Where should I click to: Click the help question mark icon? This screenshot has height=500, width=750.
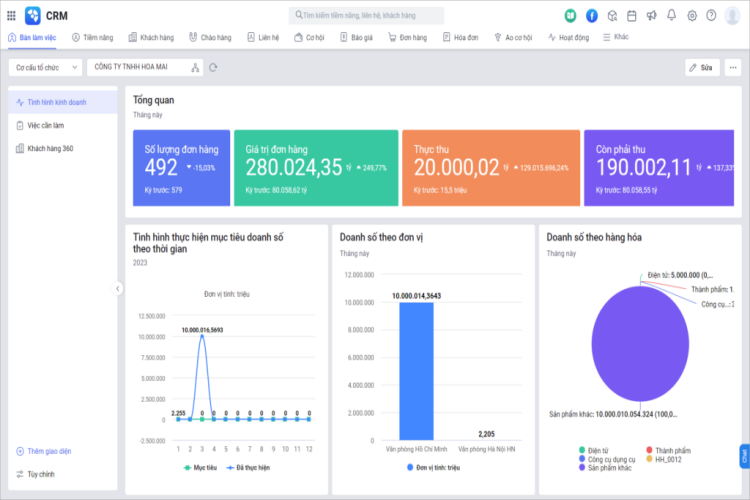click(x=711, y=15)
